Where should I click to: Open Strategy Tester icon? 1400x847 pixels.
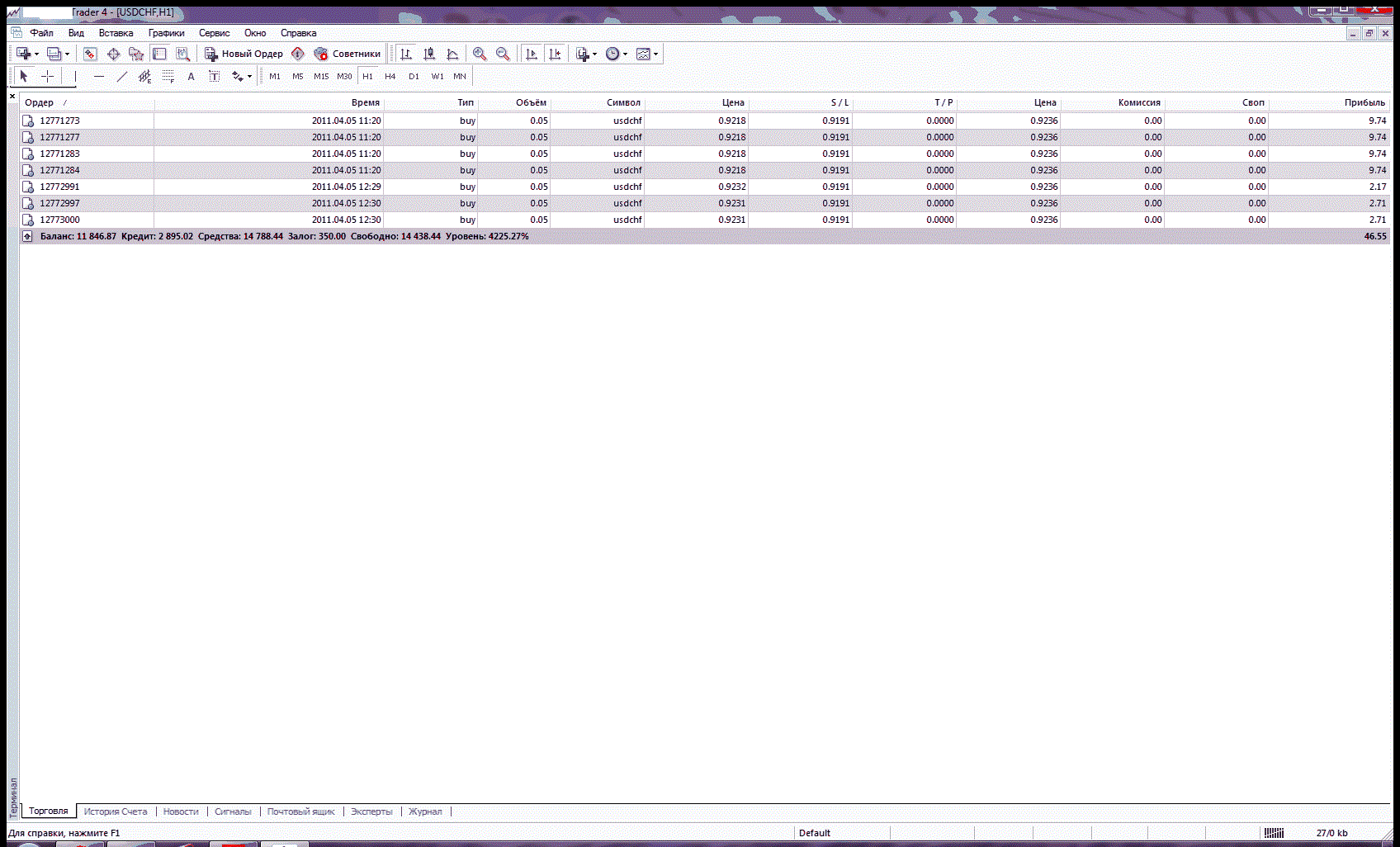pos(182,54)
